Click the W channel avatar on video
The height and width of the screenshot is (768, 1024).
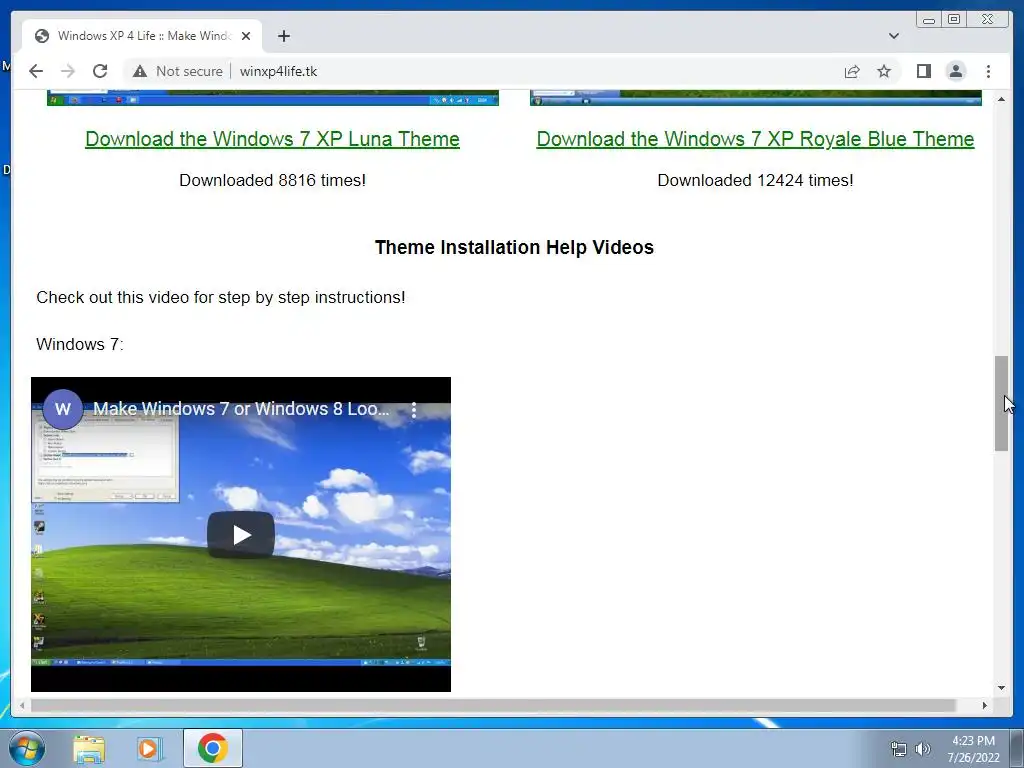click(x=63, y=409)
